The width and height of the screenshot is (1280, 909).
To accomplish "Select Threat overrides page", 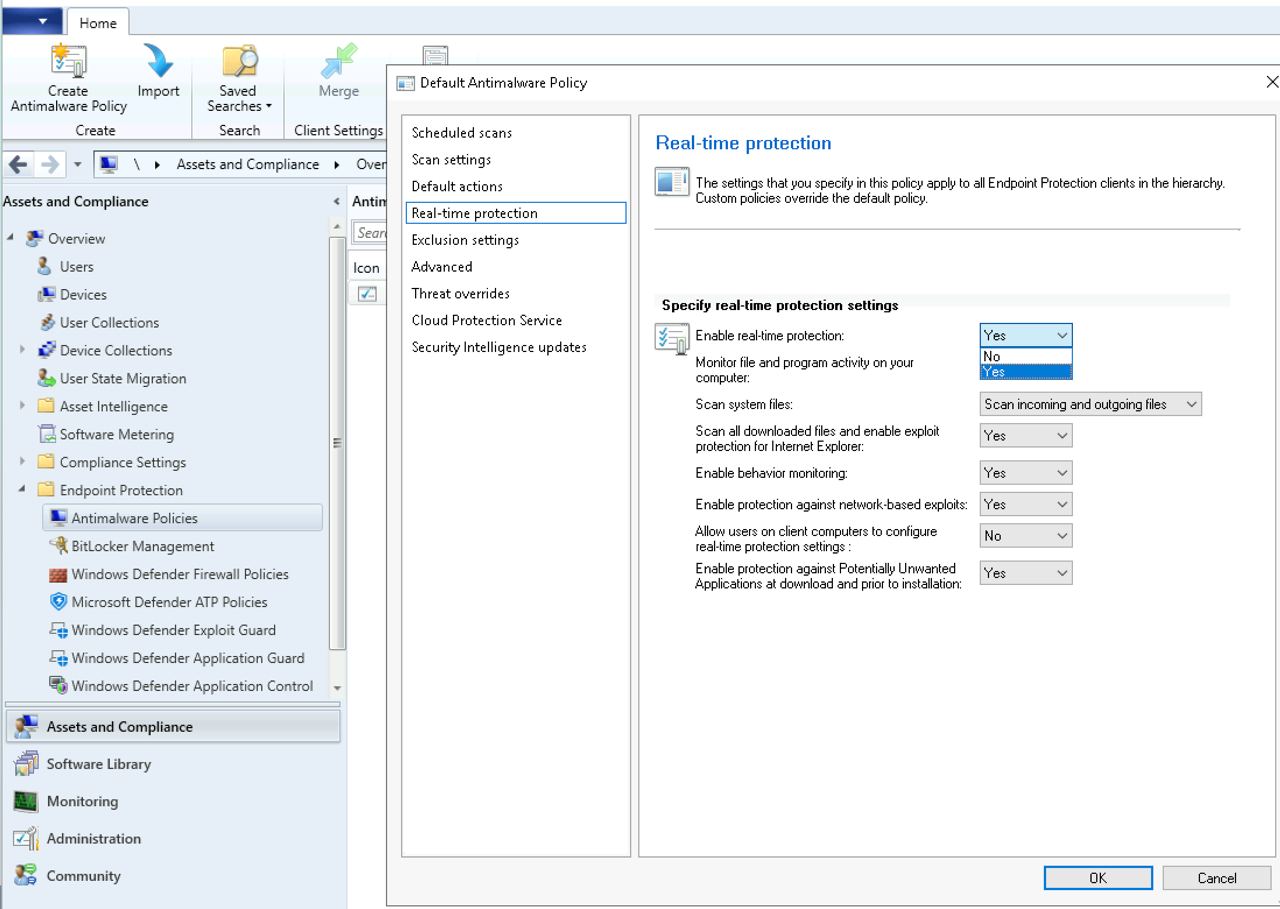I will (461, 293).
